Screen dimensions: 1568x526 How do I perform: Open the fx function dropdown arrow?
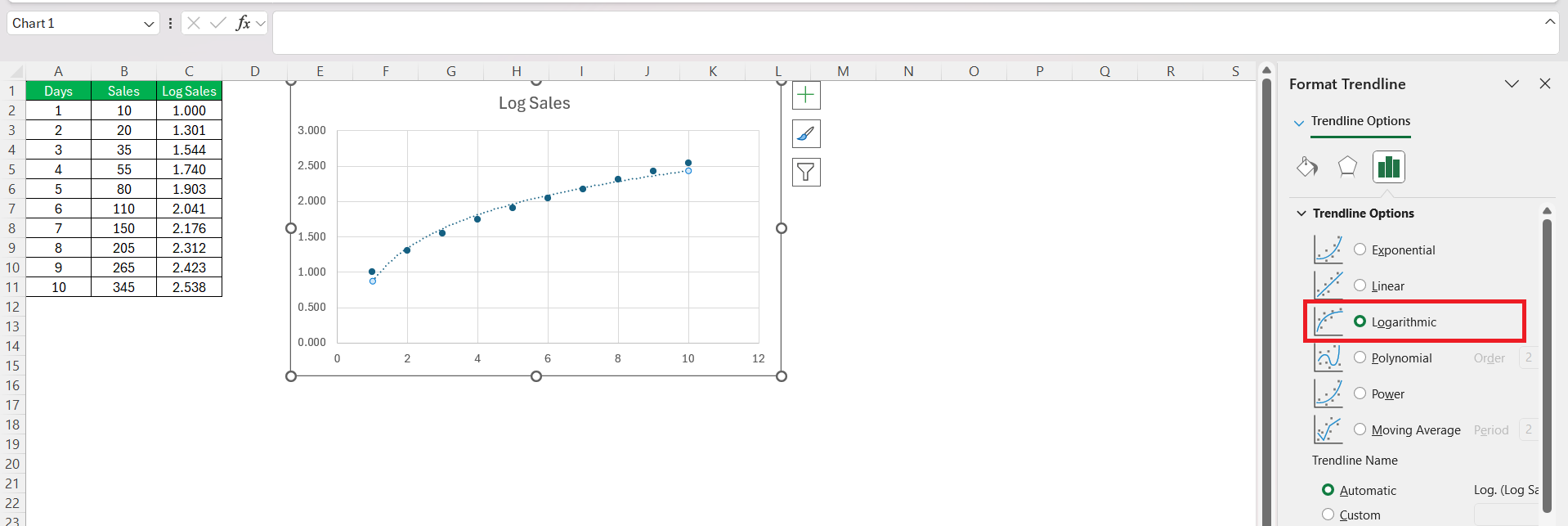click(261, 24)
